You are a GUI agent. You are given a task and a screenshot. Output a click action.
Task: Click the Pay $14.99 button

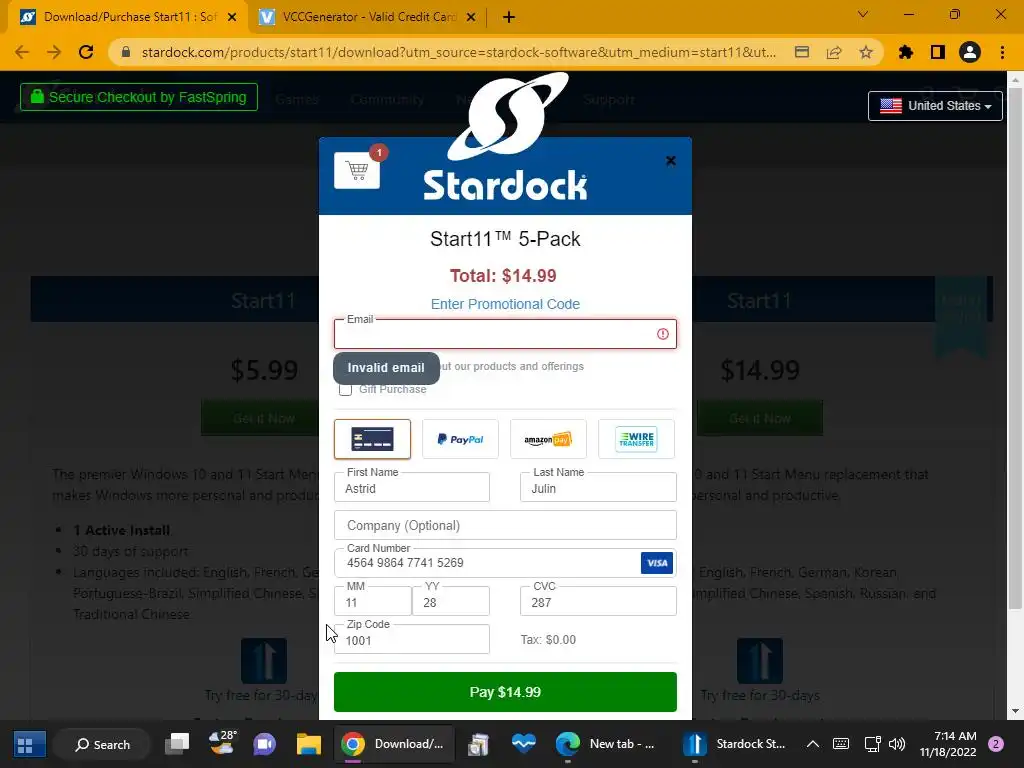505,692
